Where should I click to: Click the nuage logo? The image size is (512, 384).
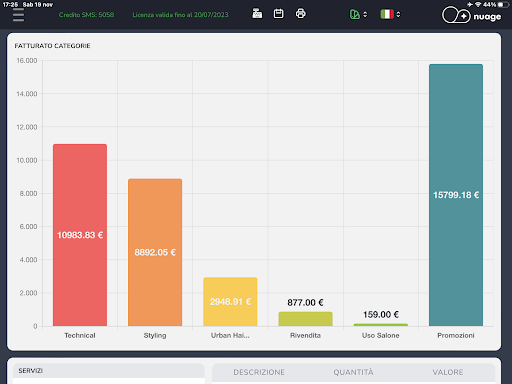coord(472,16)
